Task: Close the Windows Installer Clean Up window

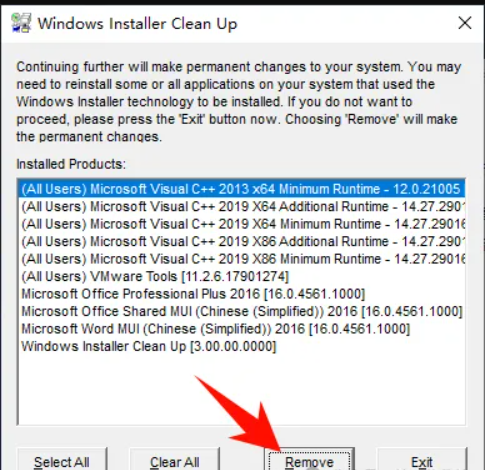Action: click(464, 23)
